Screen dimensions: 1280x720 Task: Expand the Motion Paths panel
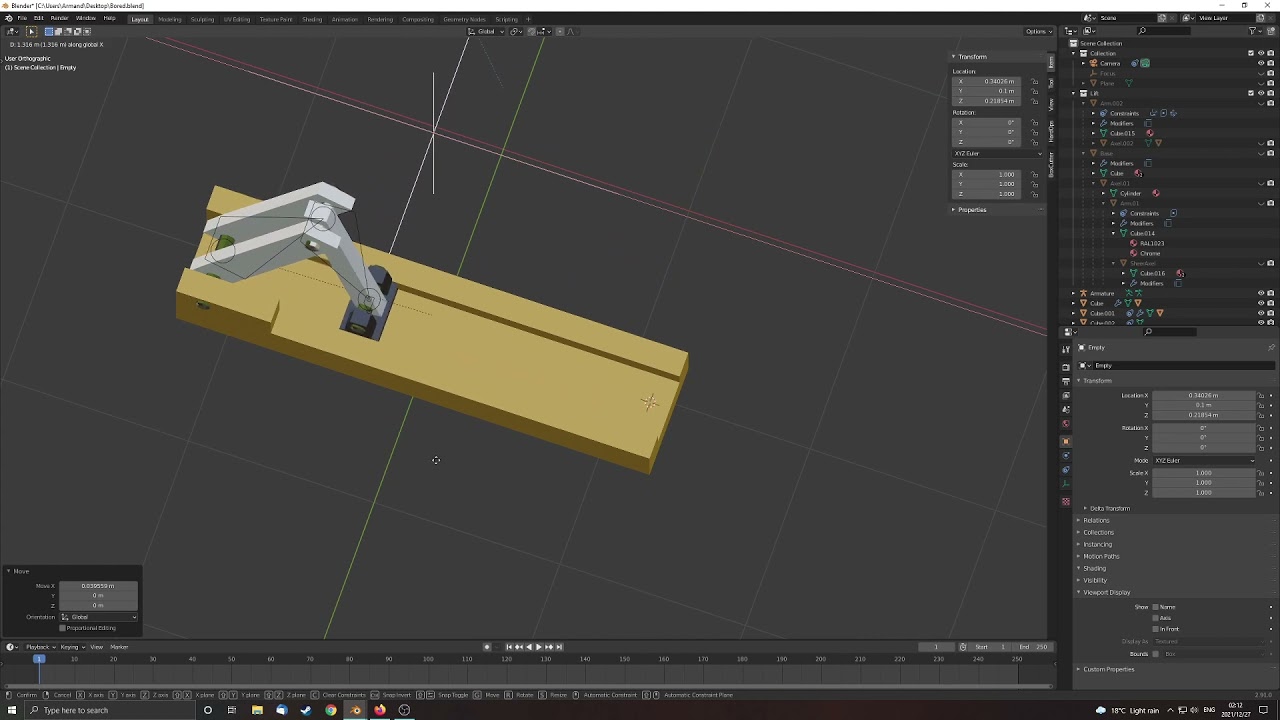pos(1098,556)
